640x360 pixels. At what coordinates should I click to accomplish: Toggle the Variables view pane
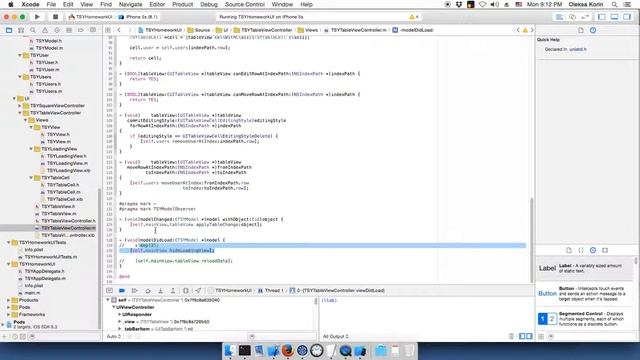[x=522, y=336]
